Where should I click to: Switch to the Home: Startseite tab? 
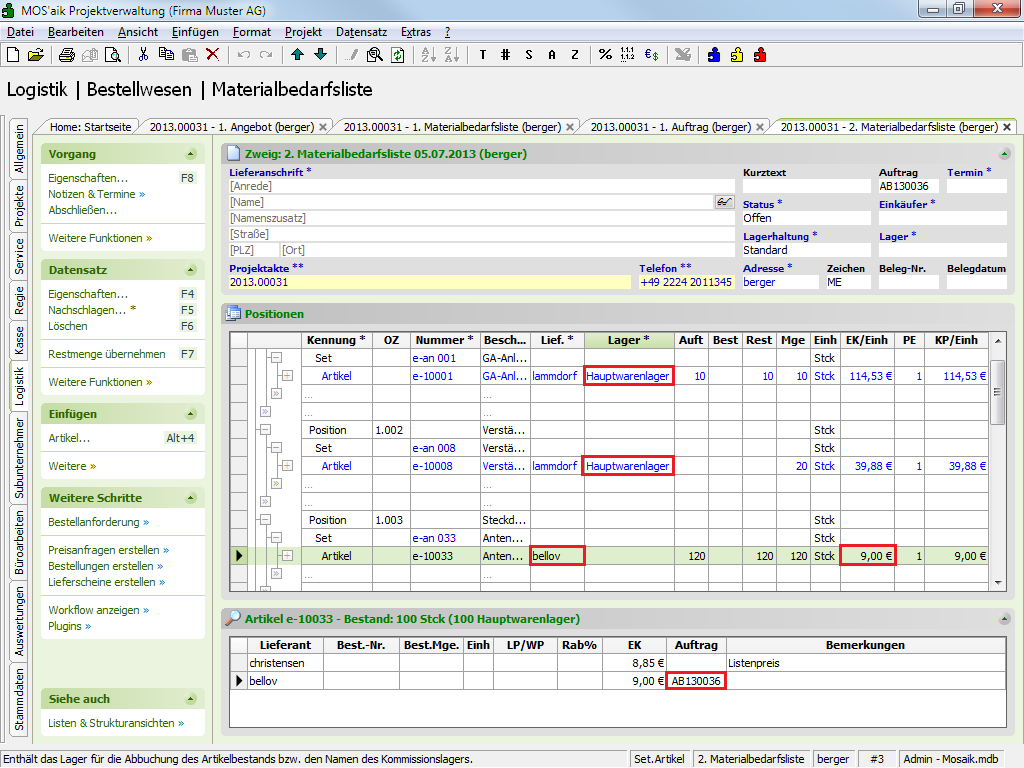click(91, 127)
